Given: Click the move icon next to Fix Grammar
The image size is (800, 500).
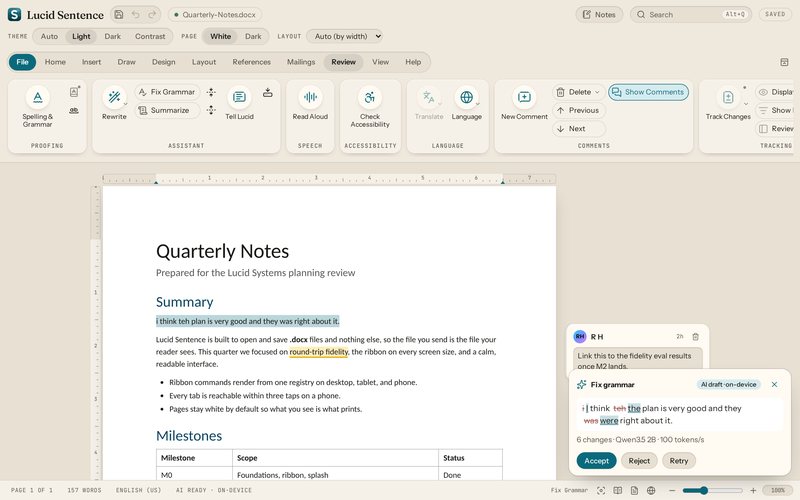Looking at the screenshot, I should 211,92.
